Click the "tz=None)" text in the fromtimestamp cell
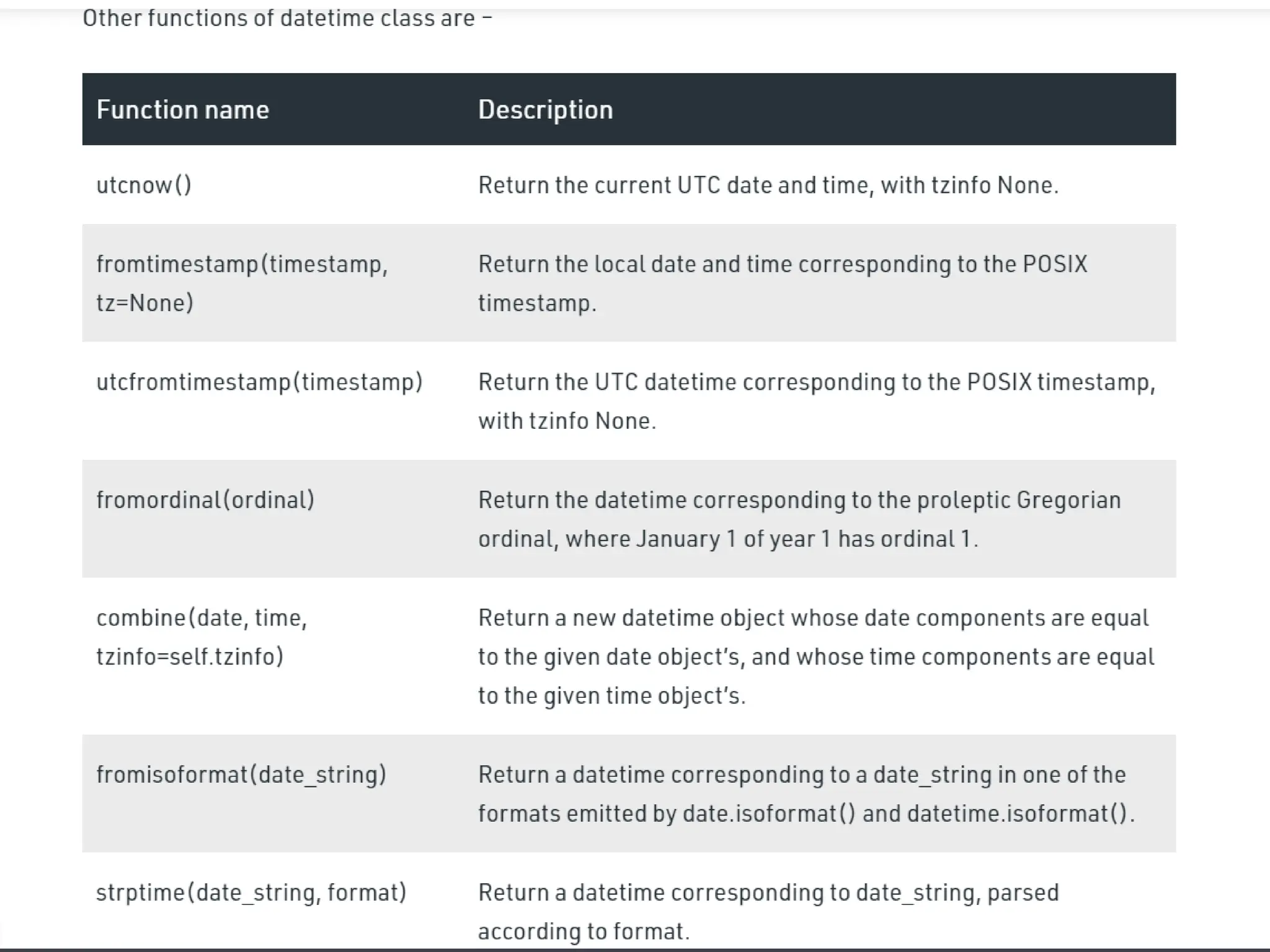The image size is (1270, 952). 144,303
